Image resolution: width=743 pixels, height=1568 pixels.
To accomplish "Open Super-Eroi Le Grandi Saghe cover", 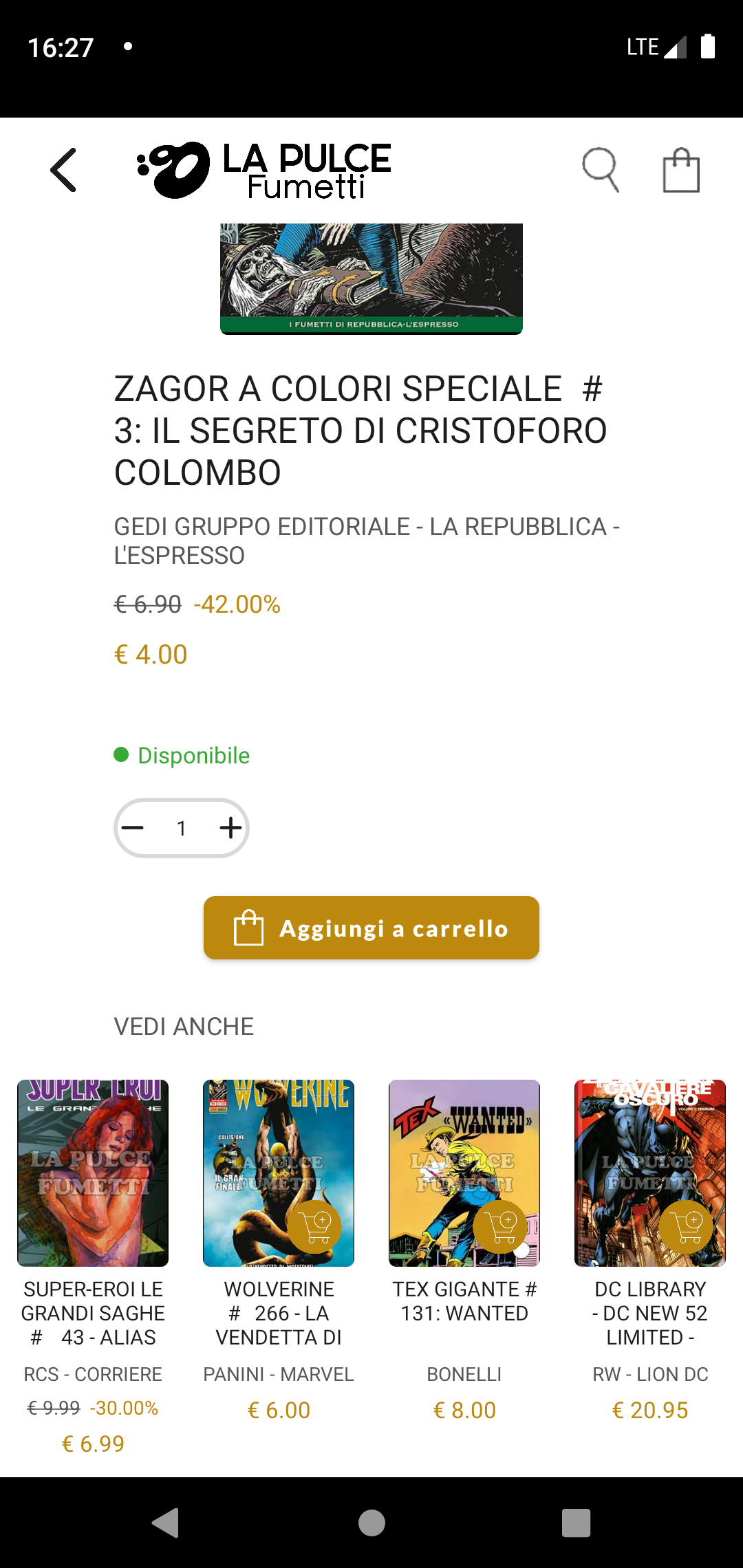I will point(93,1173).
